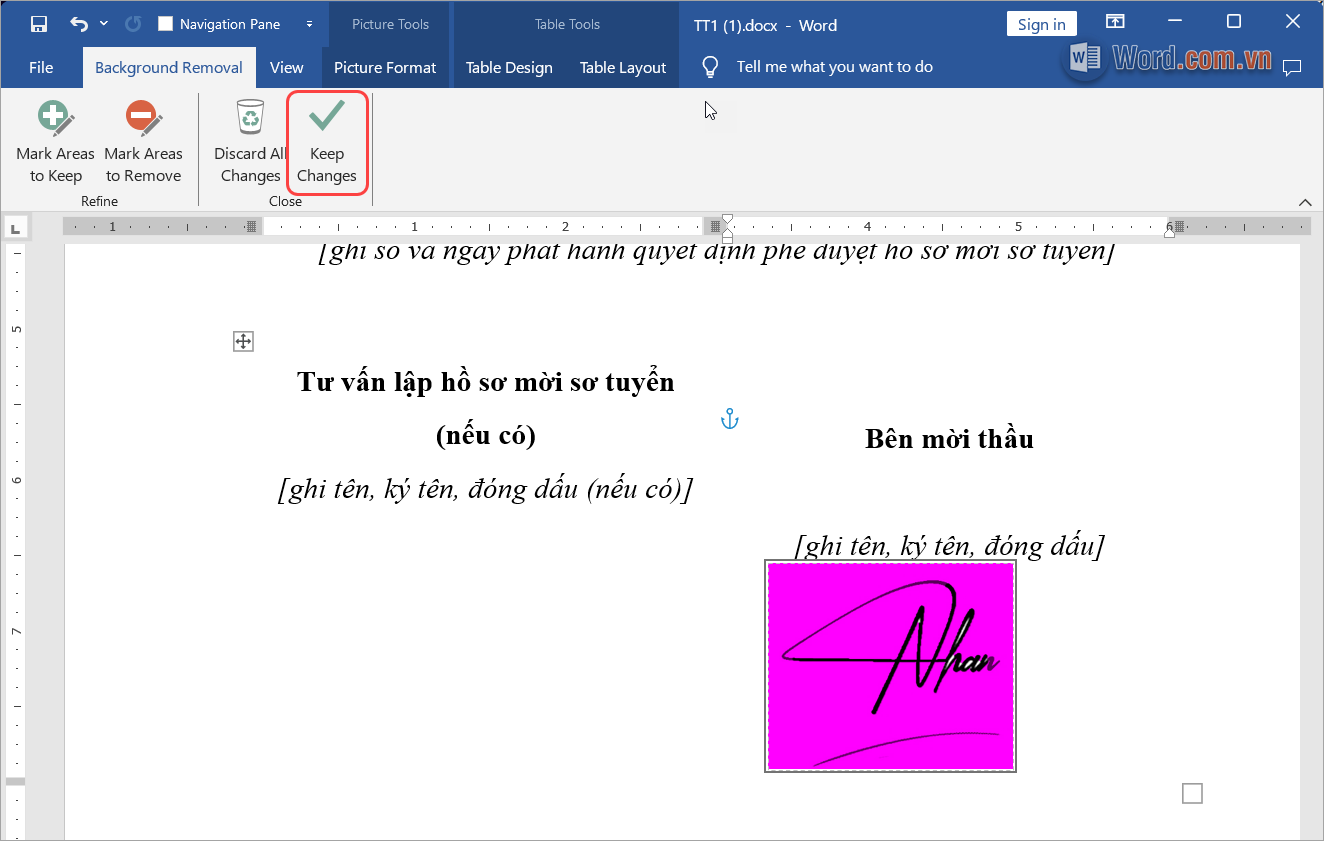The width and height of the screenshot is (1324, 841).
Task: Collapse the ribbon with the chevron
Action: 1305,201
